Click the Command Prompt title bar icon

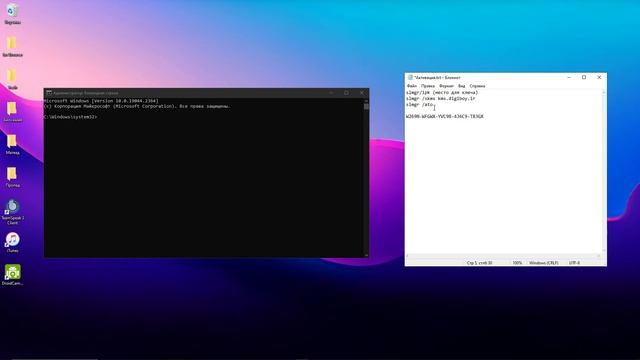49,93
